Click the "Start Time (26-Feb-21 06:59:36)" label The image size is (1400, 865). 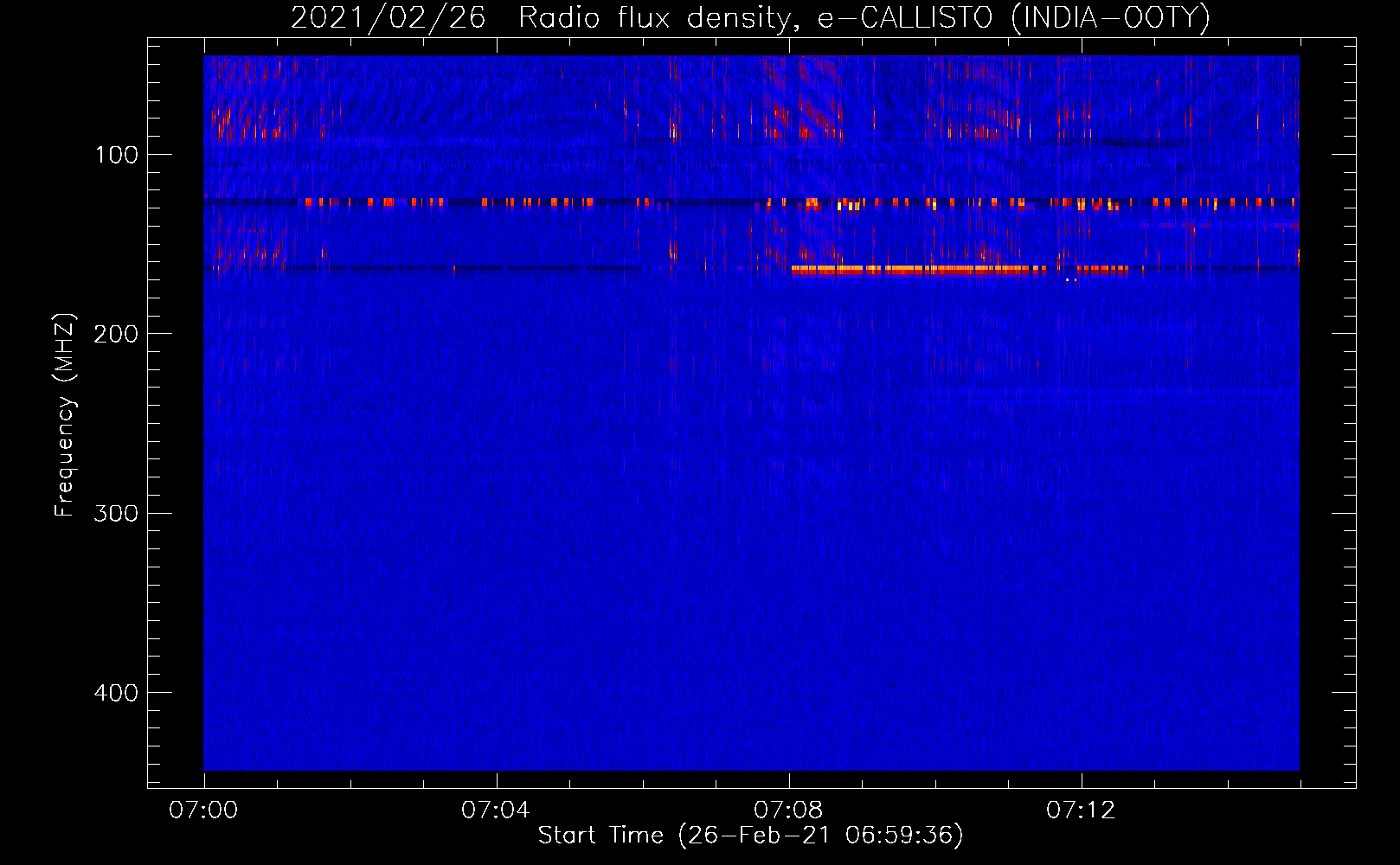pyautogui.click(x=750, y=836)
